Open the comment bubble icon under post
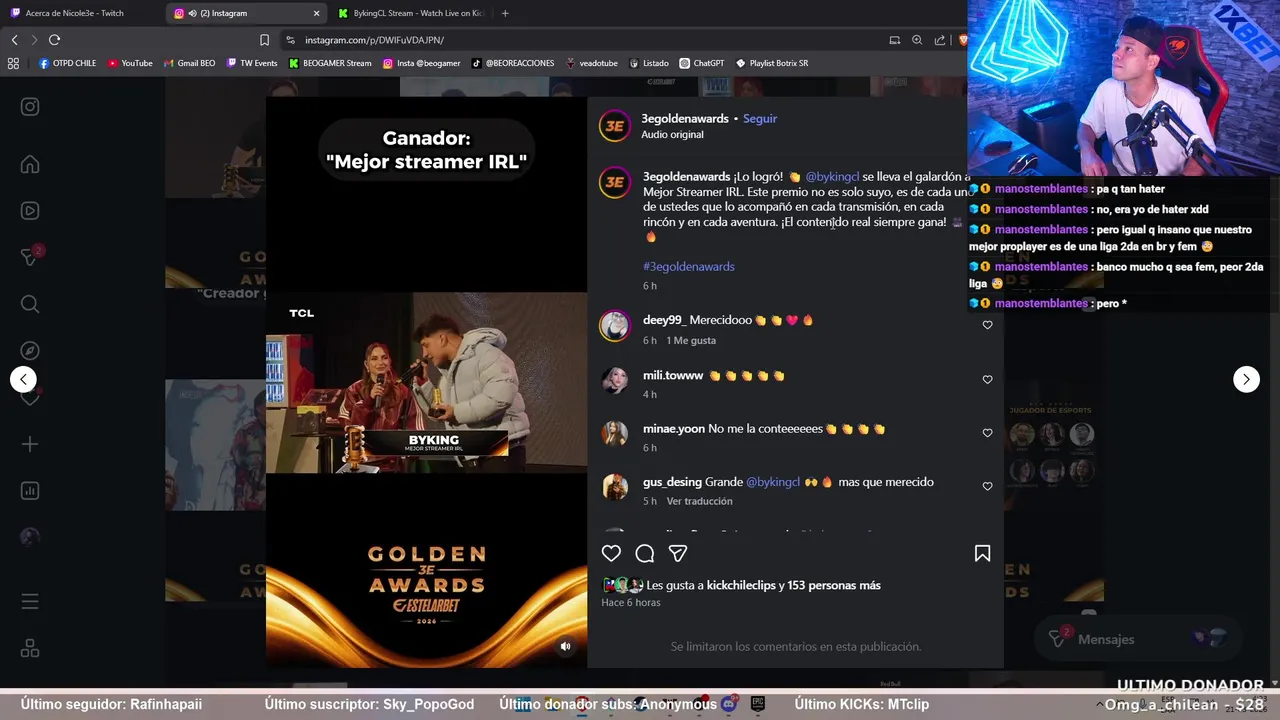The width and height of the screenshot is (1280, 720). [x=645, y=553]
